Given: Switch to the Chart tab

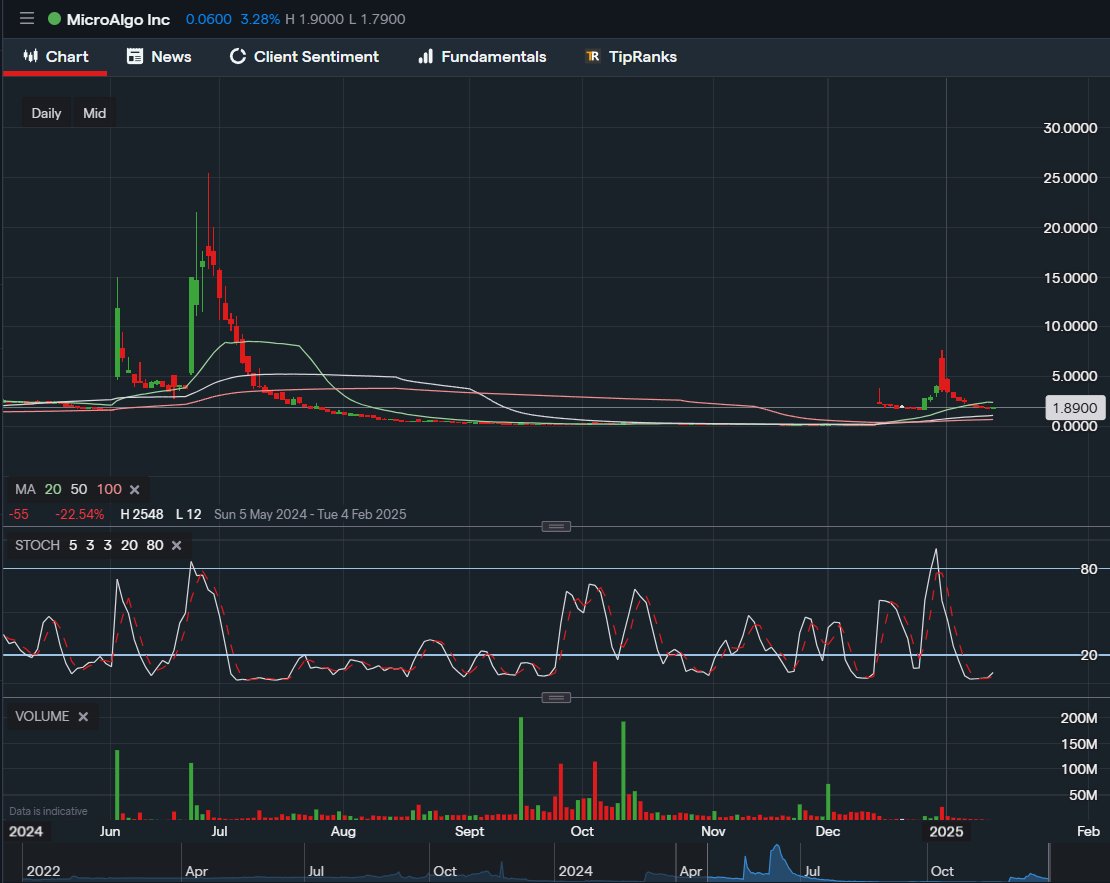Looking at the screenshot, I should (55, 57).
